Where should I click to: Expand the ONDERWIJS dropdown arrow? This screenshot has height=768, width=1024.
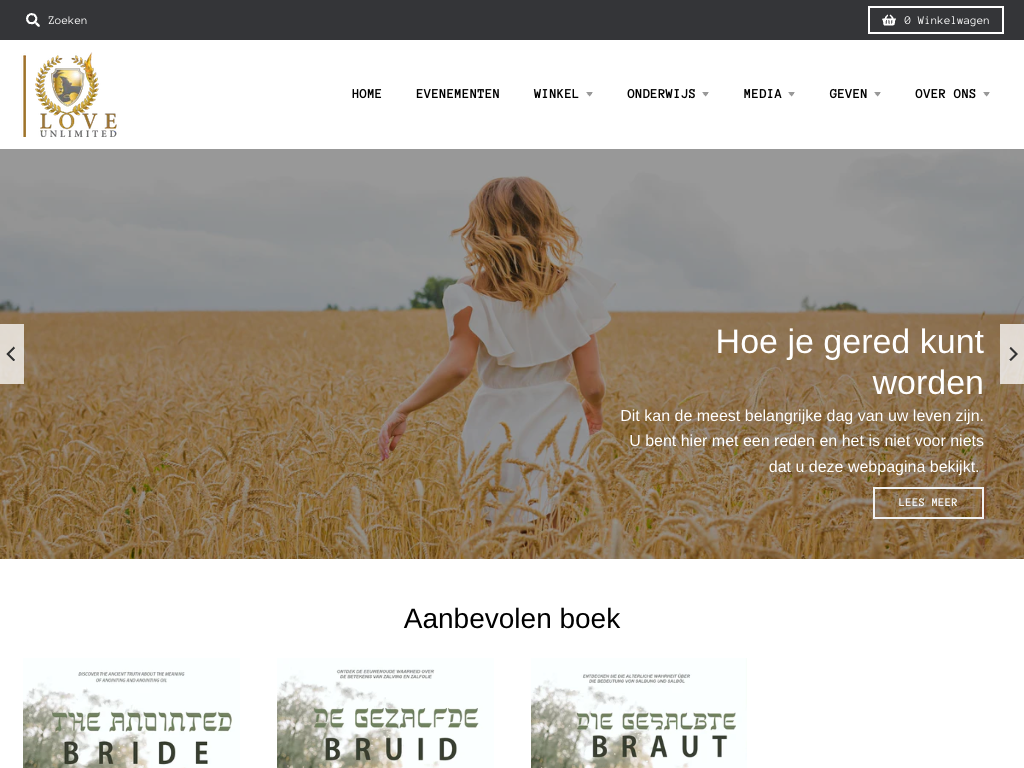click(706, 95)
